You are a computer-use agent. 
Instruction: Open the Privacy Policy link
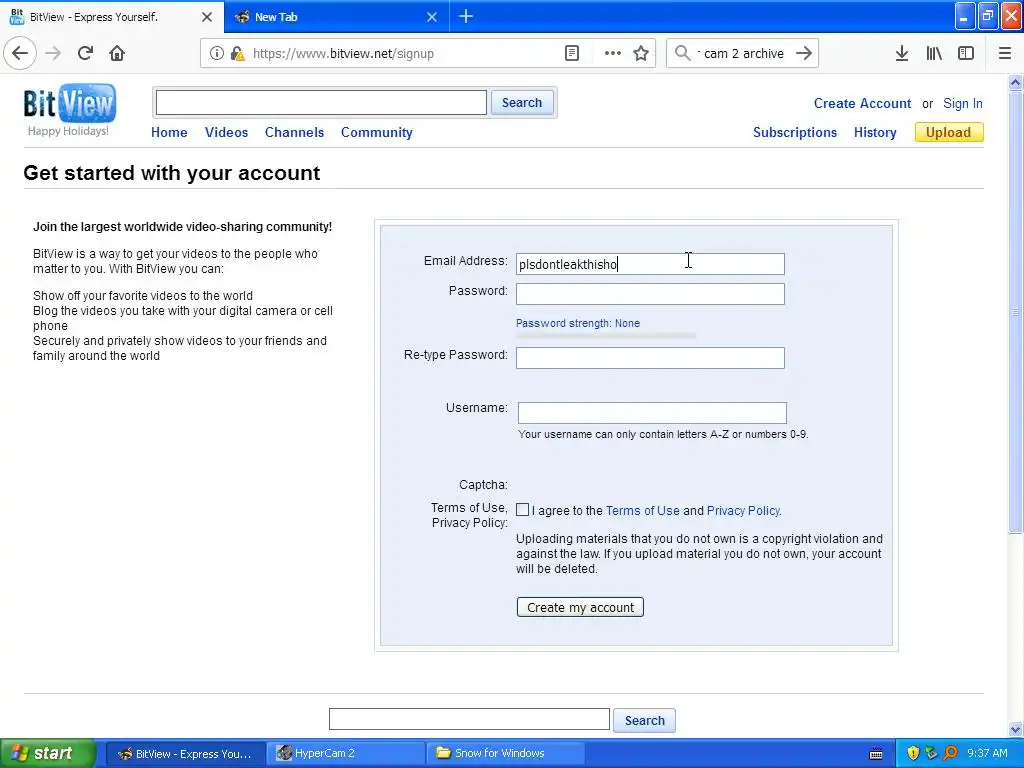(x=743, y=511)
